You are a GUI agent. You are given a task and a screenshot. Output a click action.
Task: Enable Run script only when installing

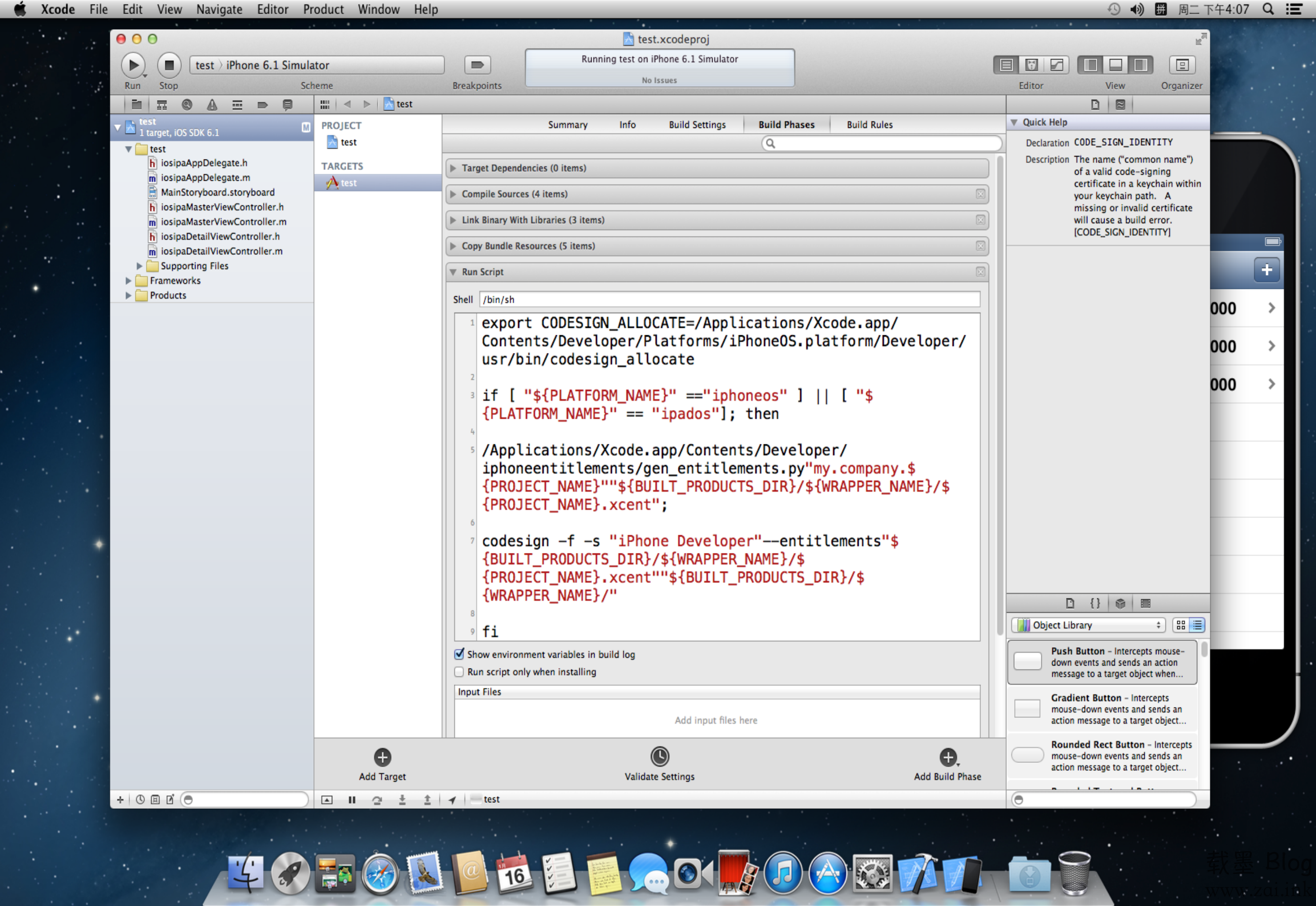pyautogui.click(x=459, y=672)
